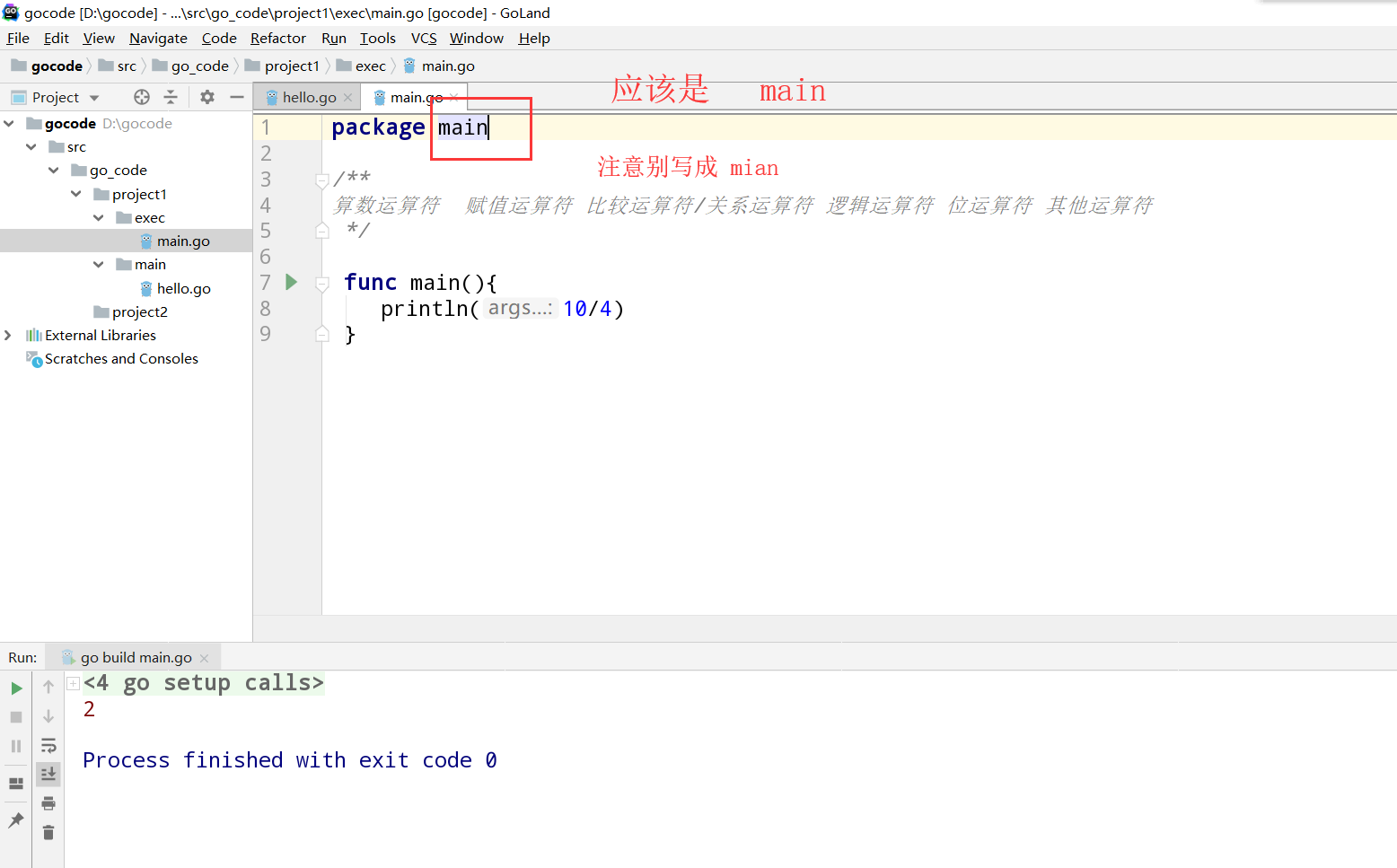Click the pin tab icon in Run panel
Image resolution: width=1397 pixels, height=868 pixels.
point(16,820)
